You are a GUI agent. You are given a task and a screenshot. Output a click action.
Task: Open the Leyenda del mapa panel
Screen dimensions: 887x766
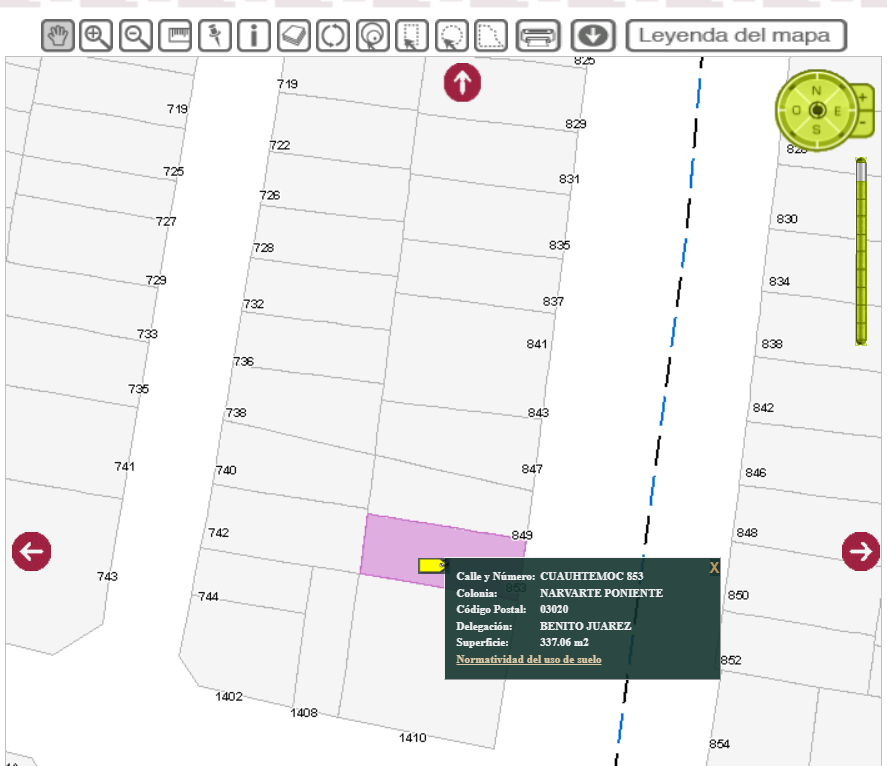(735, 36)
